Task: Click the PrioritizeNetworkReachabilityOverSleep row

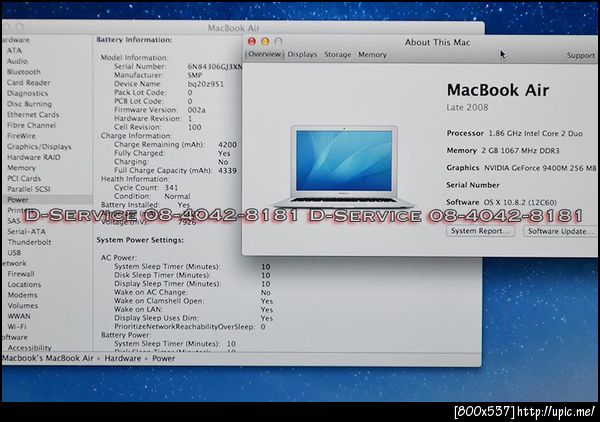Action: pyautogui.click(x=190, y=327)
